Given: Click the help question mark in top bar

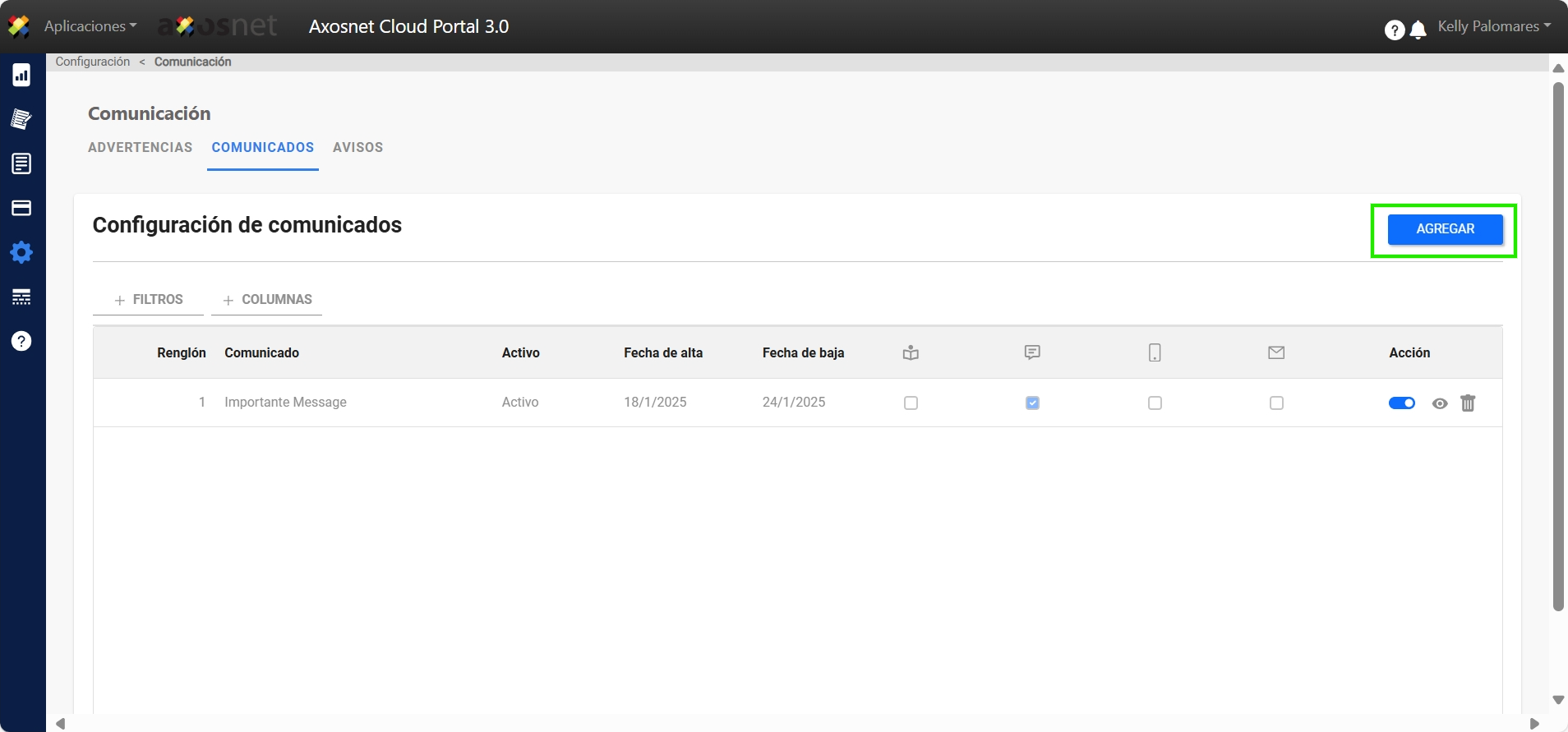Looking at the screenshot, I should coord(1394,30).
